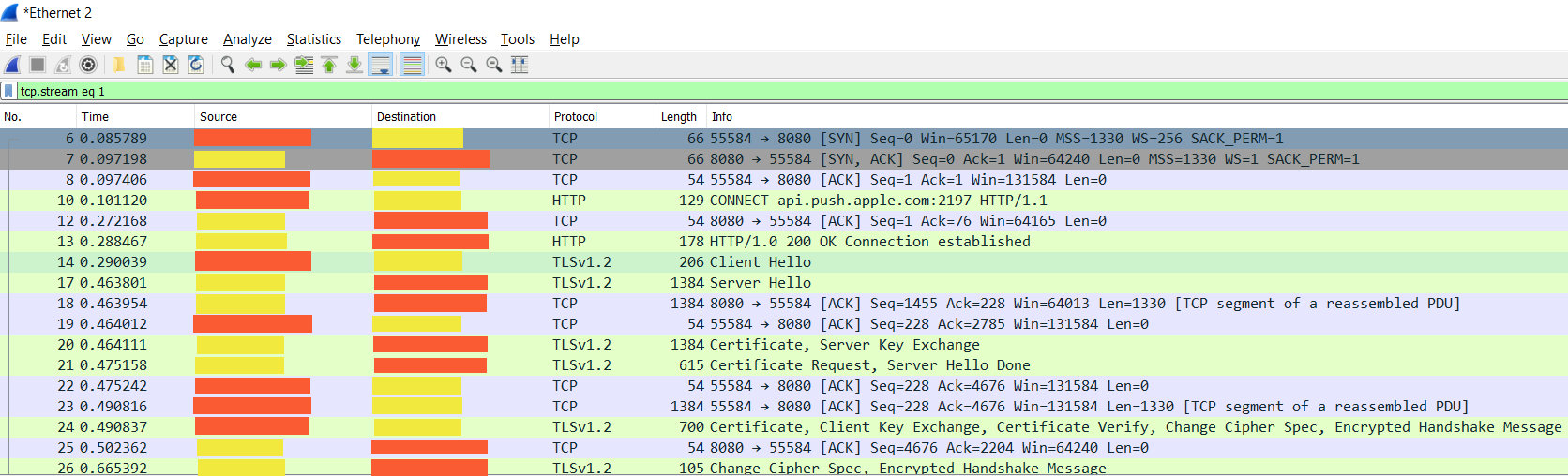
Task: Open the Statistics menu
Action: pos(314,39)
